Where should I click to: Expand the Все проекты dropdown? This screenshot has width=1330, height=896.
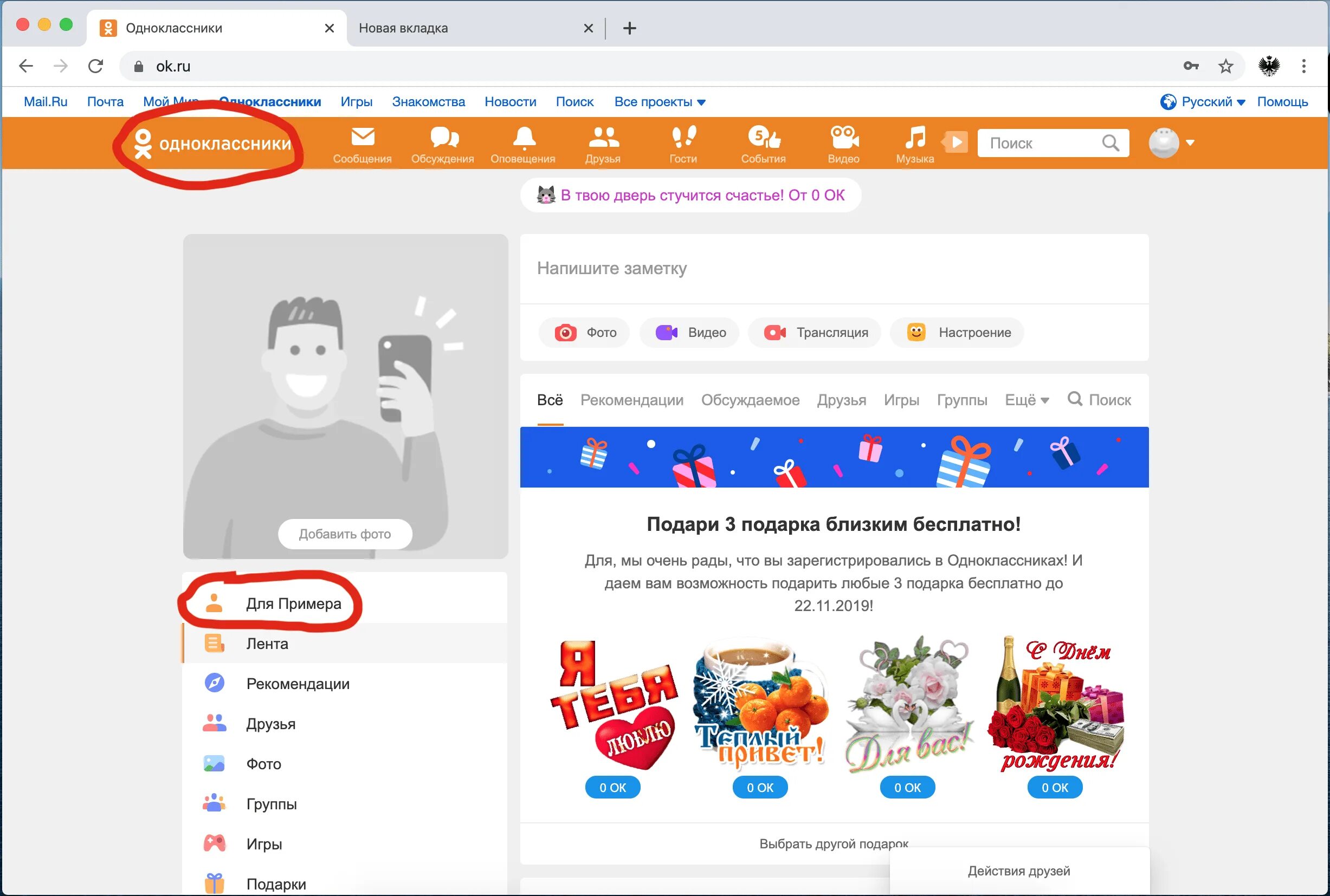click(x=660, y=102)
